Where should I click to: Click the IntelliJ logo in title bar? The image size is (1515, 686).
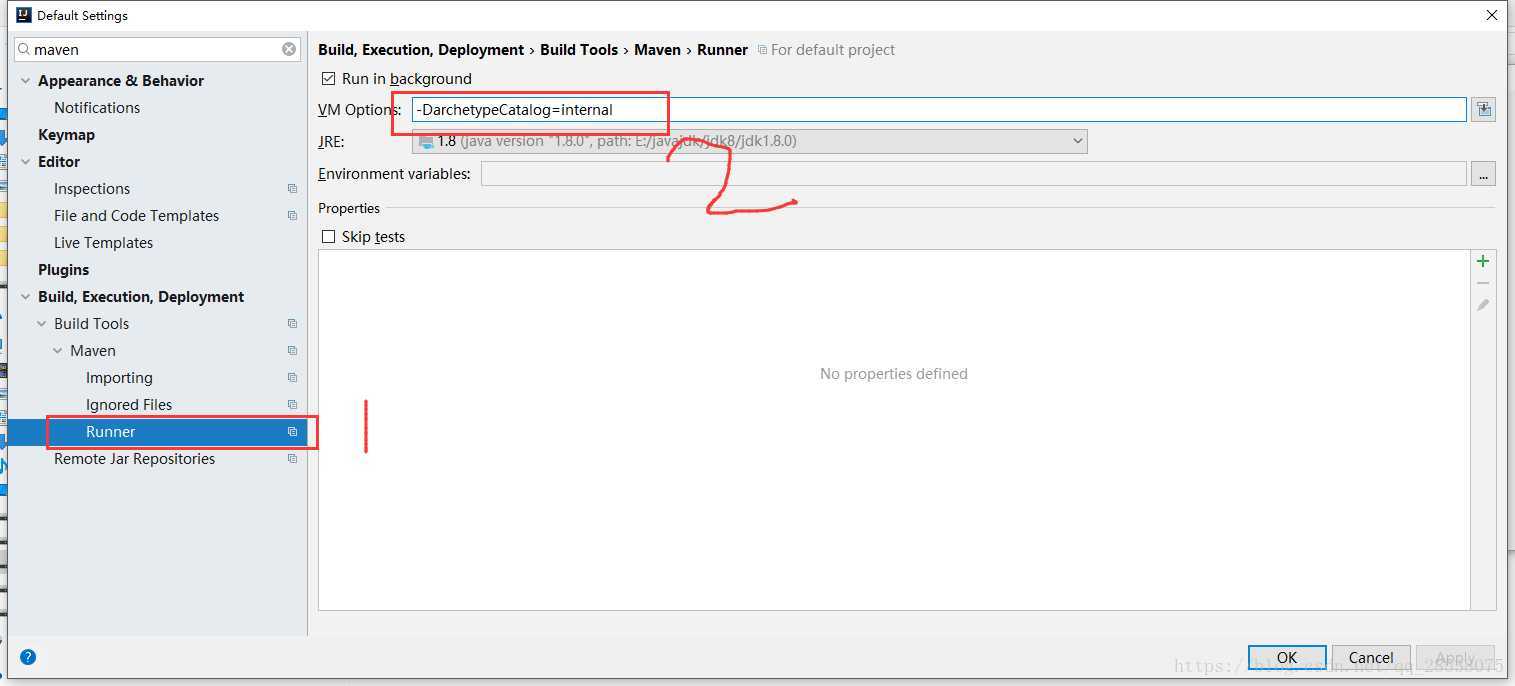(x=24, y=15)
